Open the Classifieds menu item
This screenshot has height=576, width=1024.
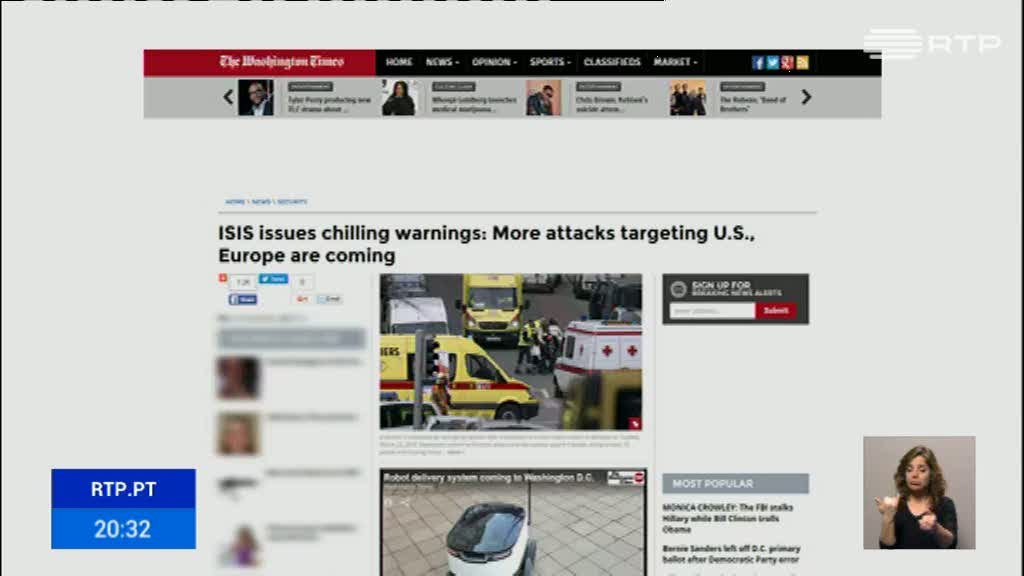point(612,62)
